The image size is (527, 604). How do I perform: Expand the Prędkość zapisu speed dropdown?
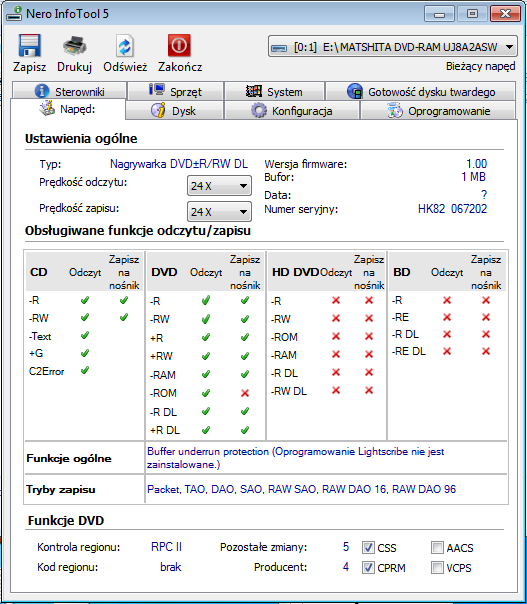219,212
